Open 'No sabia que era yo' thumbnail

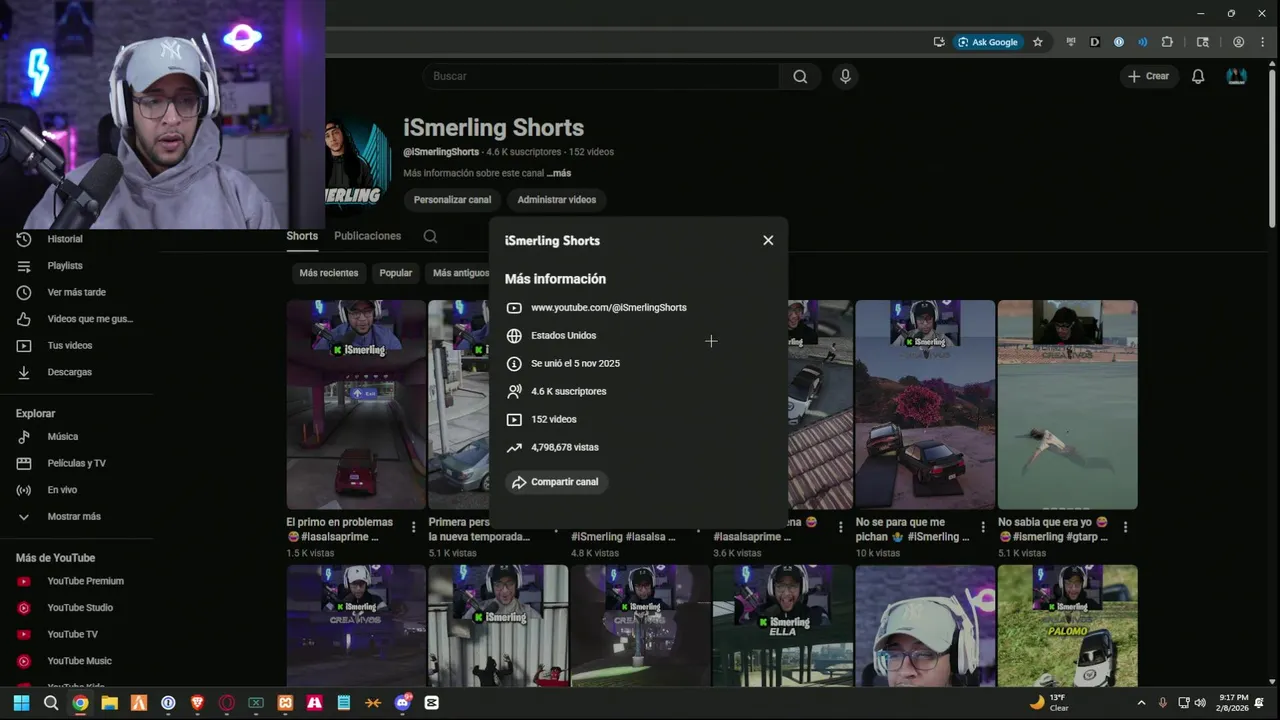[1067, 404]
